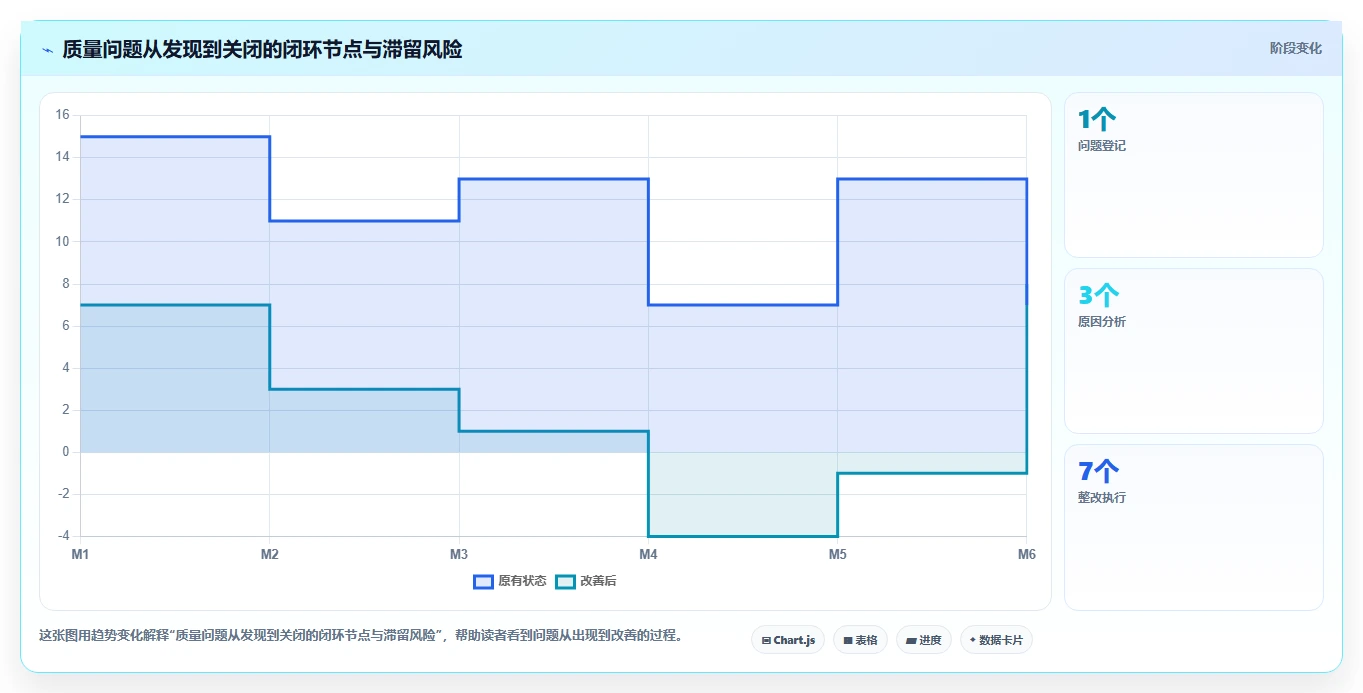This screenshot has width=1363, height=693.
Task: Click the M6 x-axis label
Action: click(x=1026, y=554)
